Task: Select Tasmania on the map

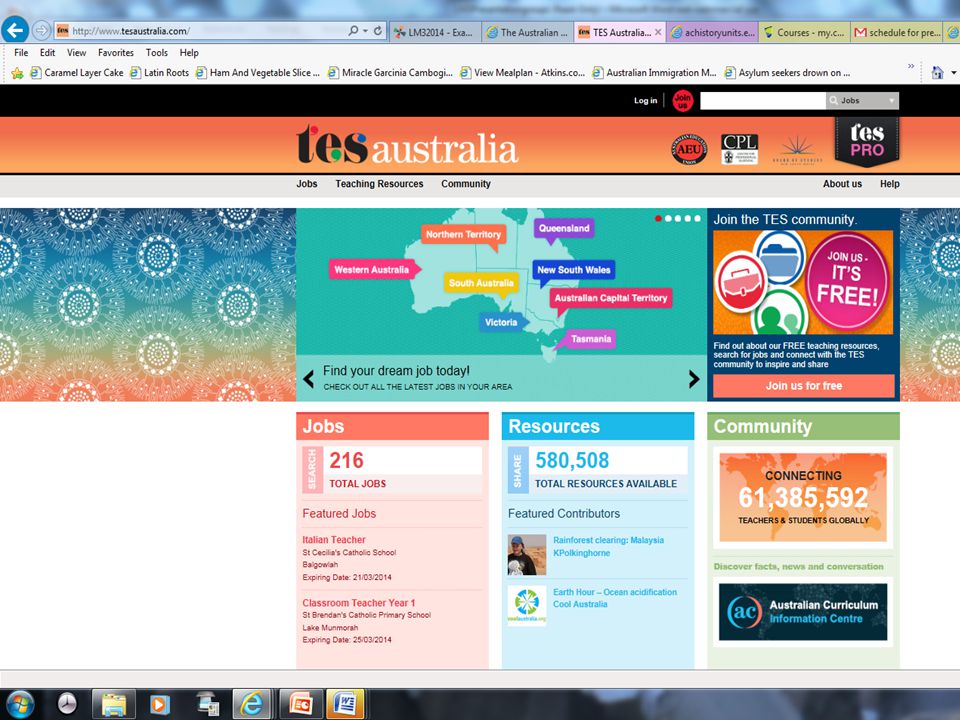Action: (x=591, y=339)
